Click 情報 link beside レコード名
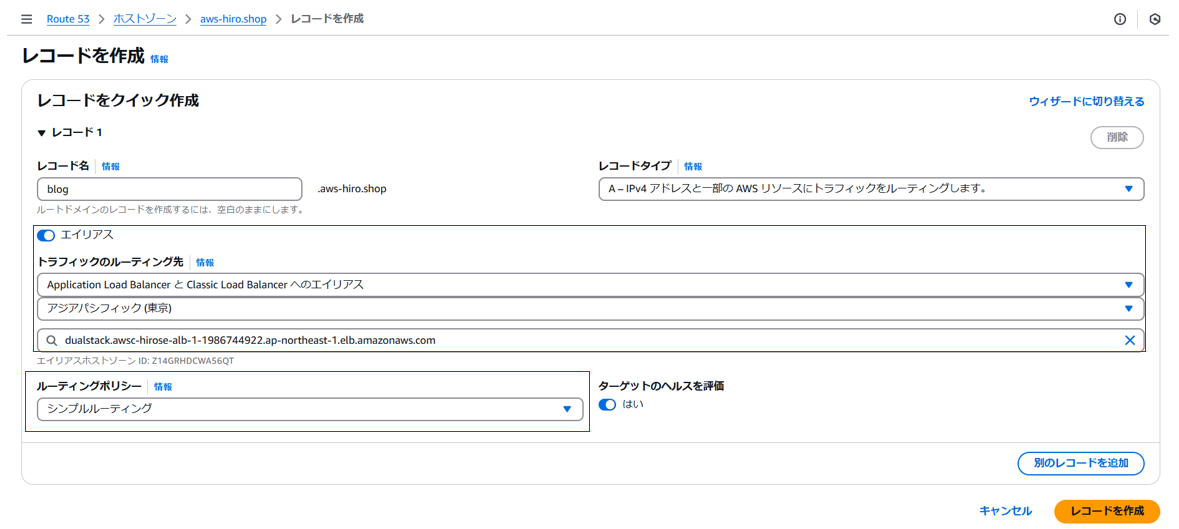1179x529 pixels. click(111, 166)
